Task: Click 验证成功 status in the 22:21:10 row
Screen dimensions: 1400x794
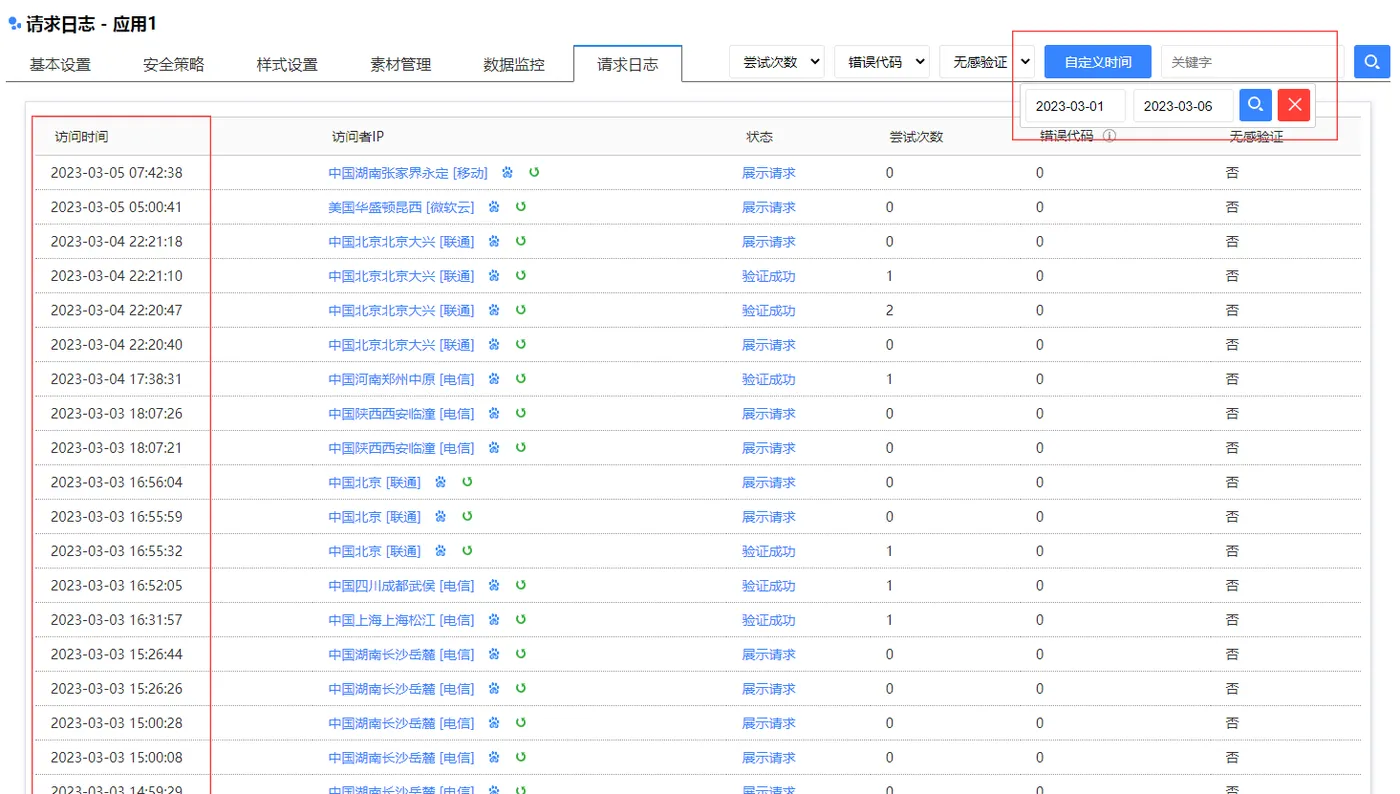Action: pos(769,276)
